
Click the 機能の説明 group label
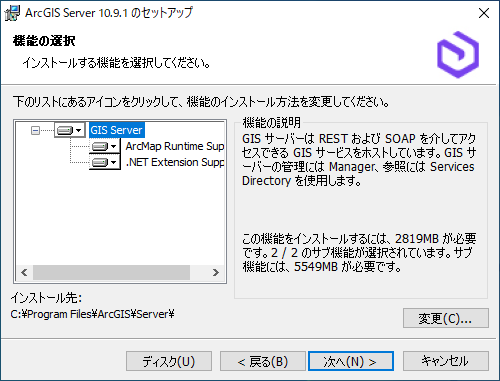(x=272, y=123)
